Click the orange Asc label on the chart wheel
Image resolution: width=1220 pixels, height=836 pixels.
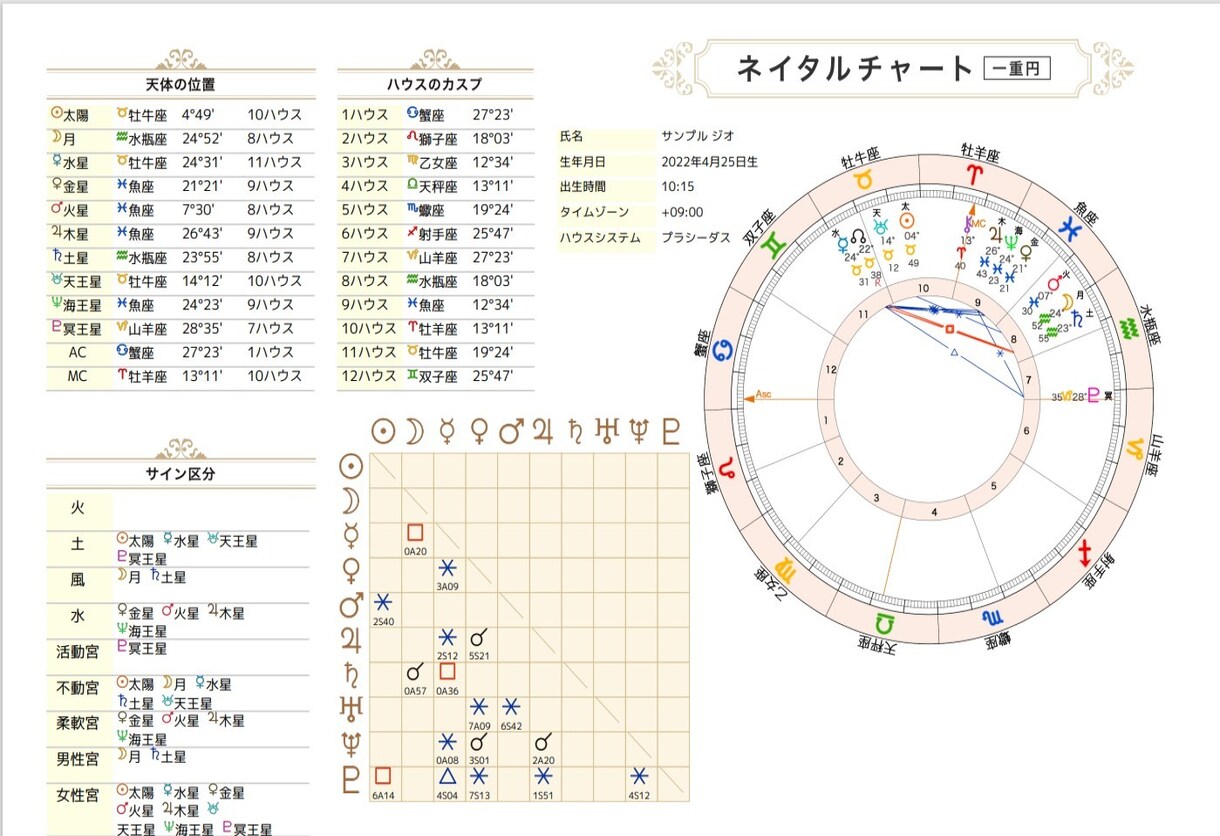tap(765, 394)
